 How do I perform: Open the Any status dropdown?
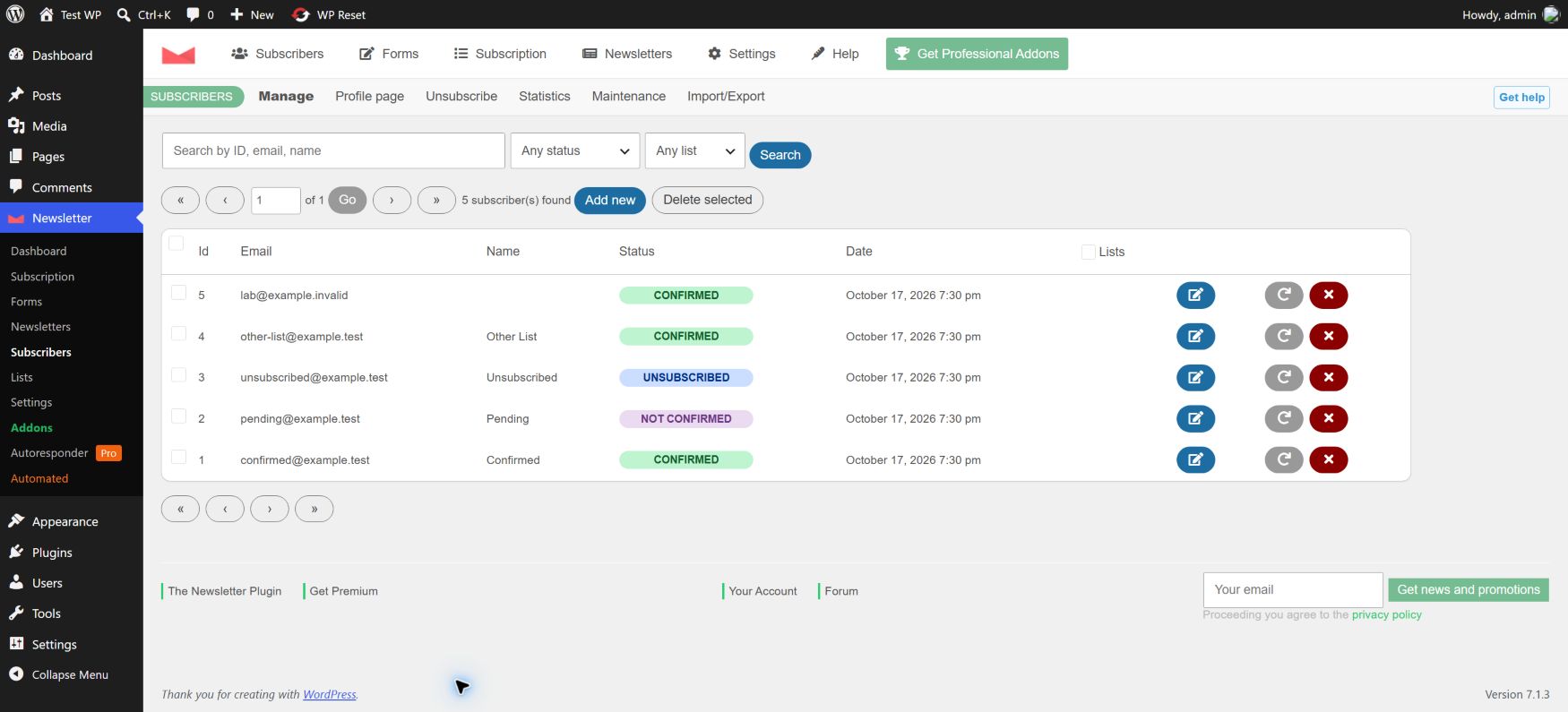(x=575, y=150)
